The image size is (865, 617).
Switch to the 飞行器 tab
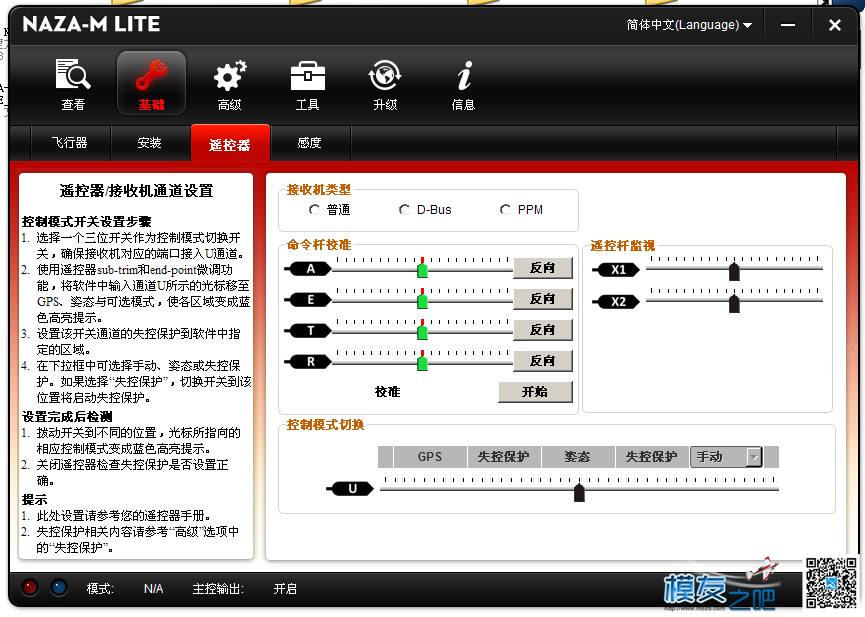70,143
